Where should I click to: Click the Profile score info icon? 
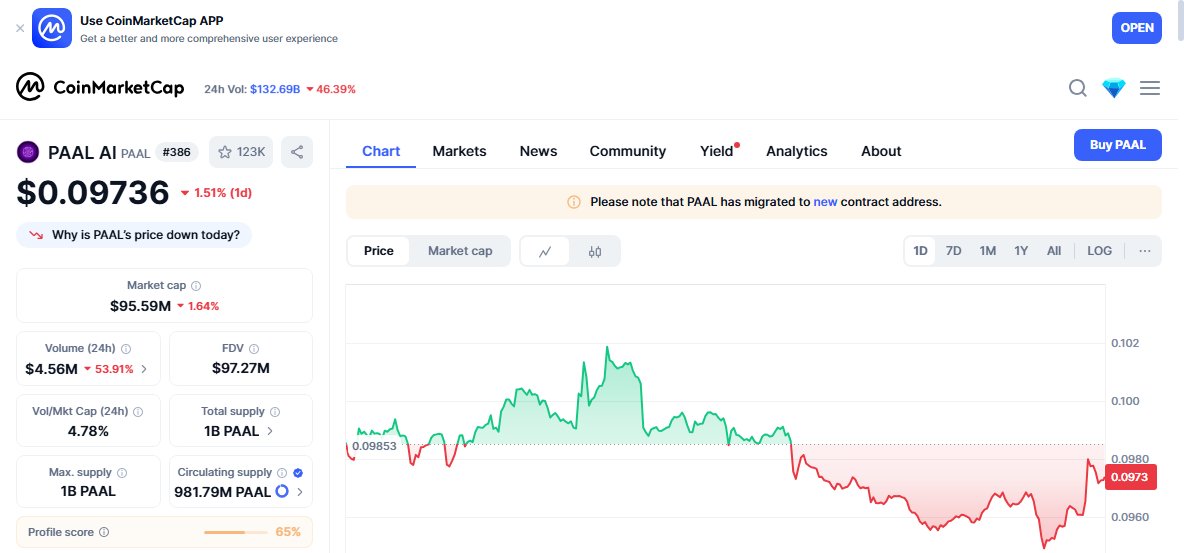[104, 533]
